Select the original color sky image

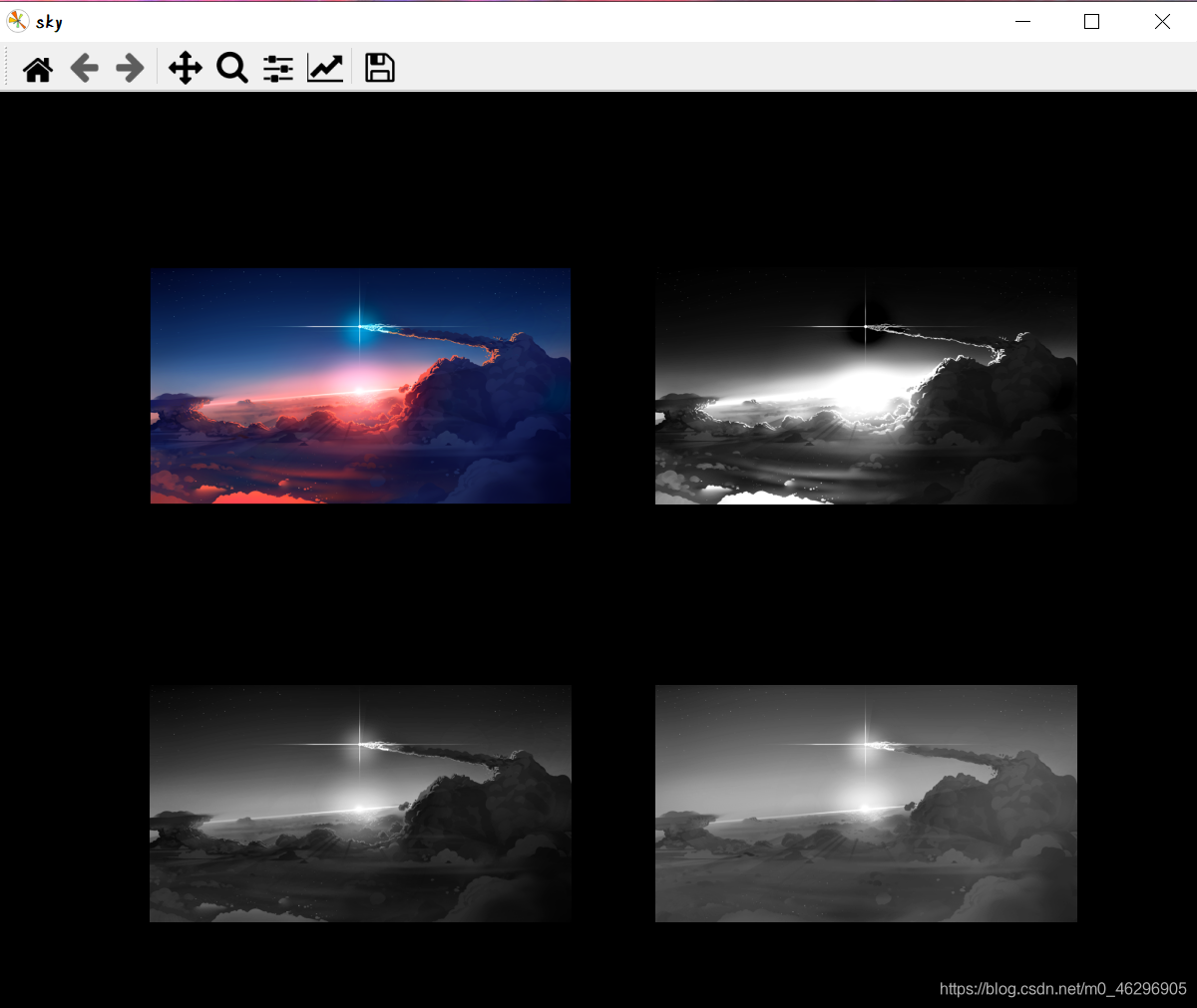click(360, 386)
